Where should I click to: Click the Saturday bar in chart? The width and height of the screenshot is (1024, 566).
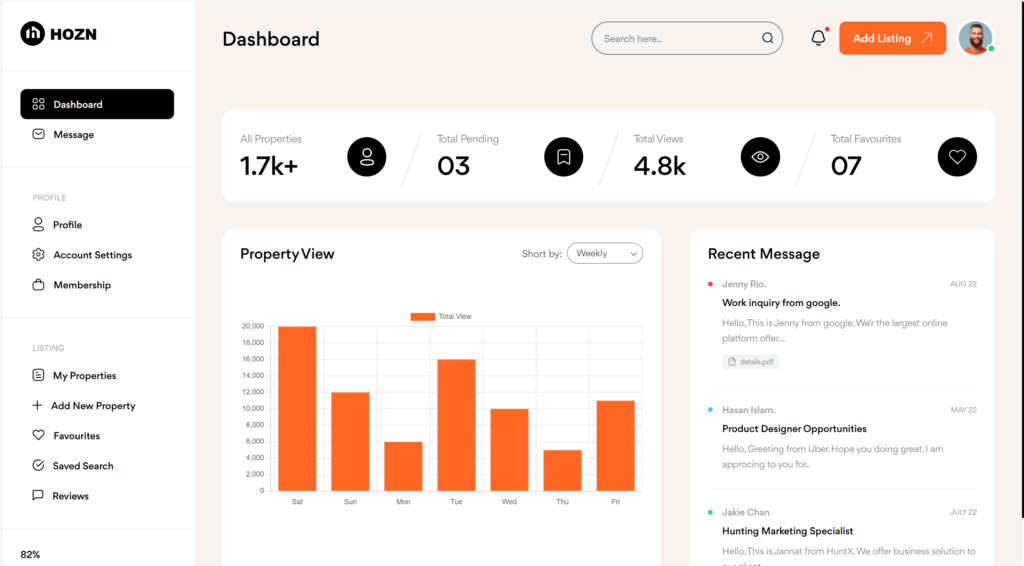pos(297,409)
